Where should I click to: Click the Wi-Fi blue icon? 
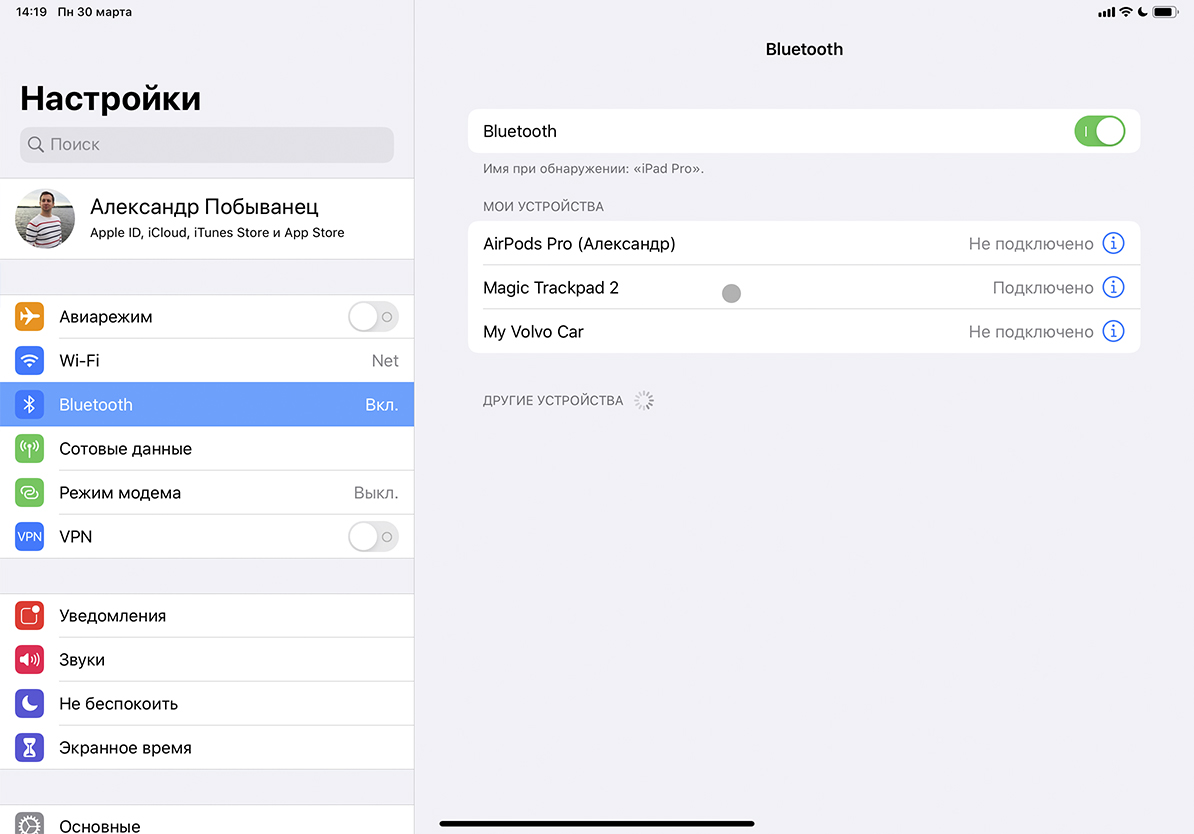tap(30, 360)
